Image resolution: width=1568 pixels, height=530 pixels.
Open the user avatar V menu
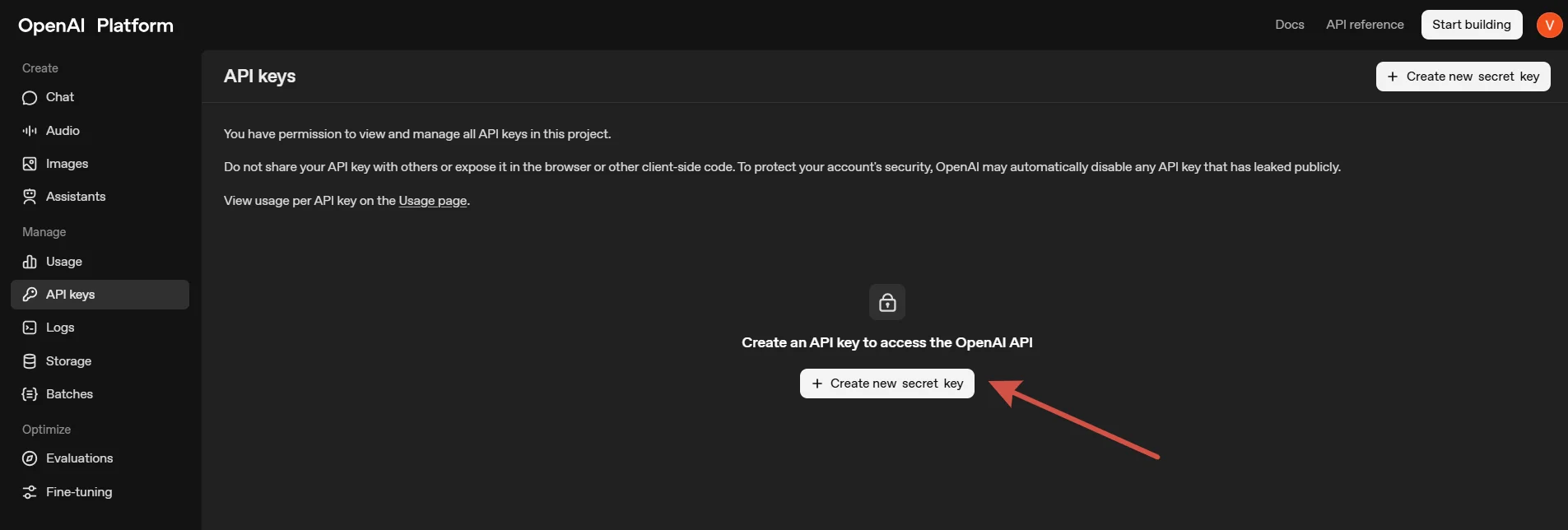(1549, 25)
